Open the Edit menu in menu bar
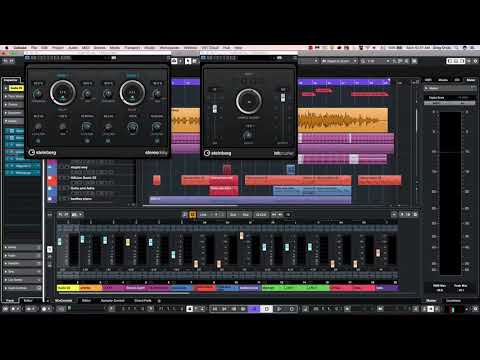Screen dimensions: 480x360 coord(44,48)
